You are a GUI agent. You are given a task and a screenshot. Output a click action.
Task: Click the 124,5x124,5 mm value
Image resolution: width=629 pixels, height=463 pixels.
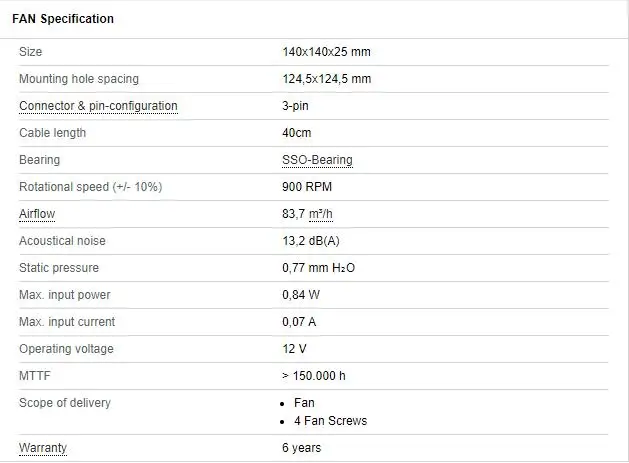click(326, 79)
